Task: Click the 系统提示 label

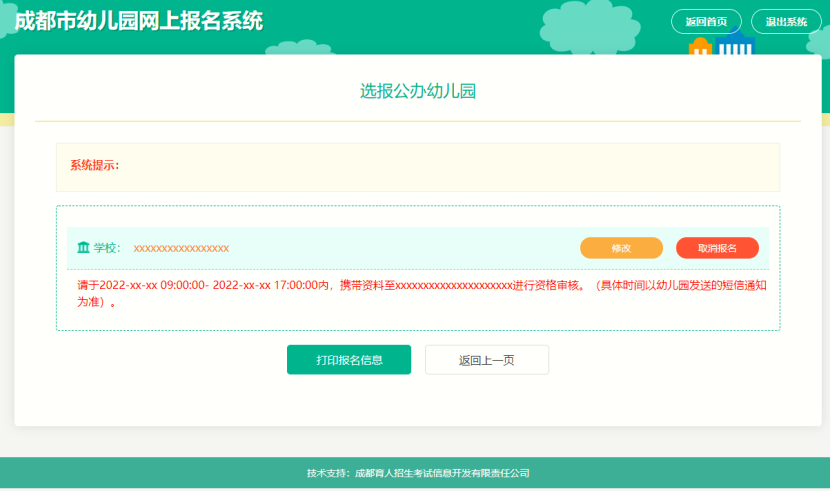Action: pos(95,165)
